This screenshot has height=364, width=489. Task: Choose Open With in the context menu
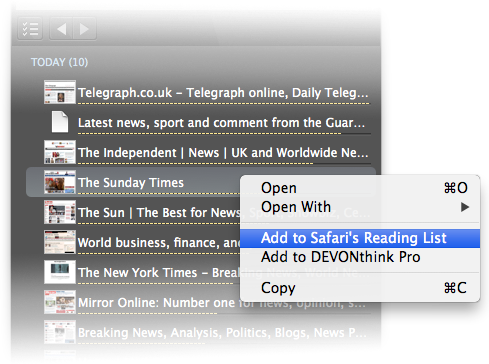360,207
